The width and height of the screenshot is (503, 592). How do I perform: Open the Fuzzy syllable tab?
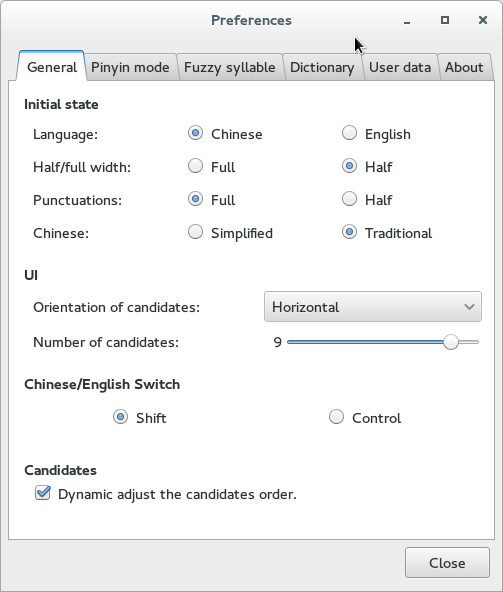click(x=230, y=67)
